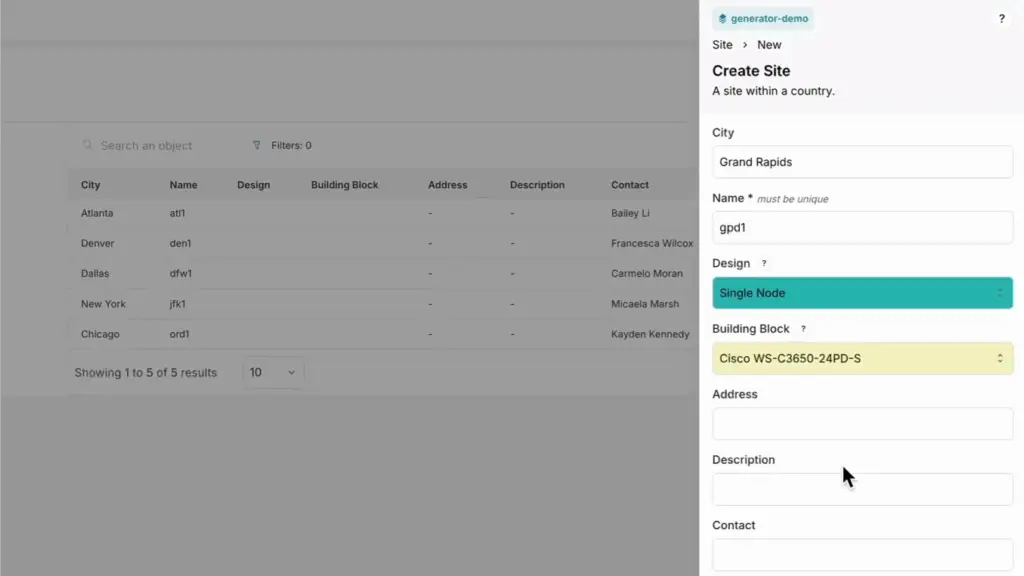Click the Site breadcrumb link
This screenshot has height=576, width=1024.
[722, 44]
